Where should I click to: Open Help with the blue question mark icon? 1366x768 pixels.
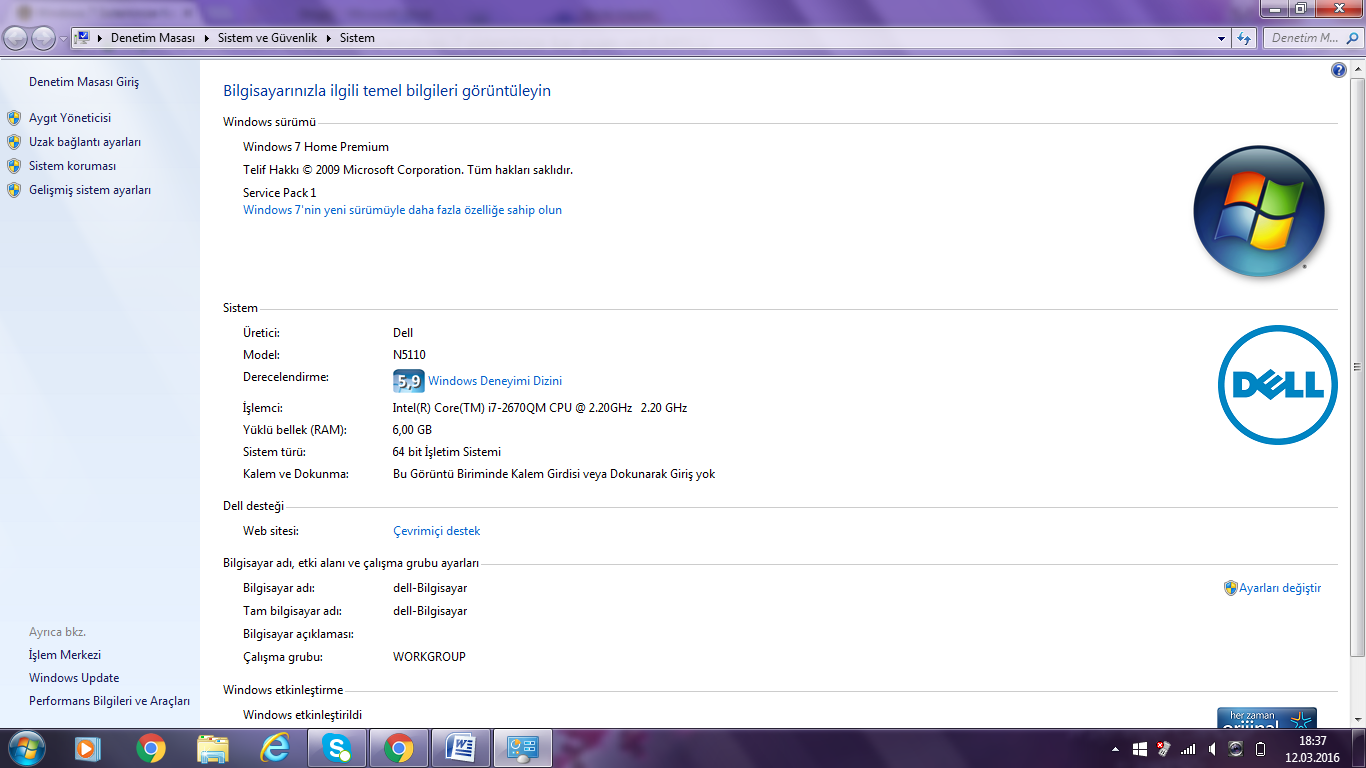tap(1339, 70)
